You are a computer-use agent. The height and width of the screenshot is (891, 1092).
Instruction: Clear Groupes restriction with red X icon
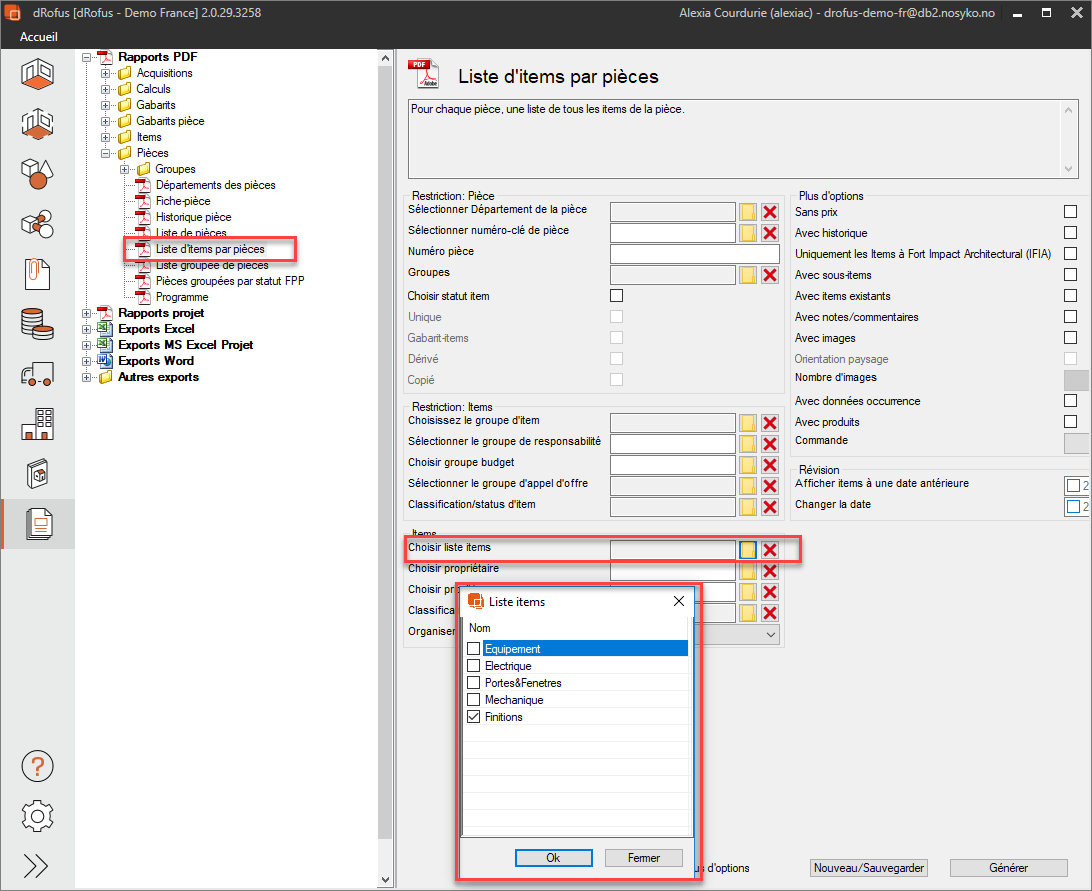770,275
